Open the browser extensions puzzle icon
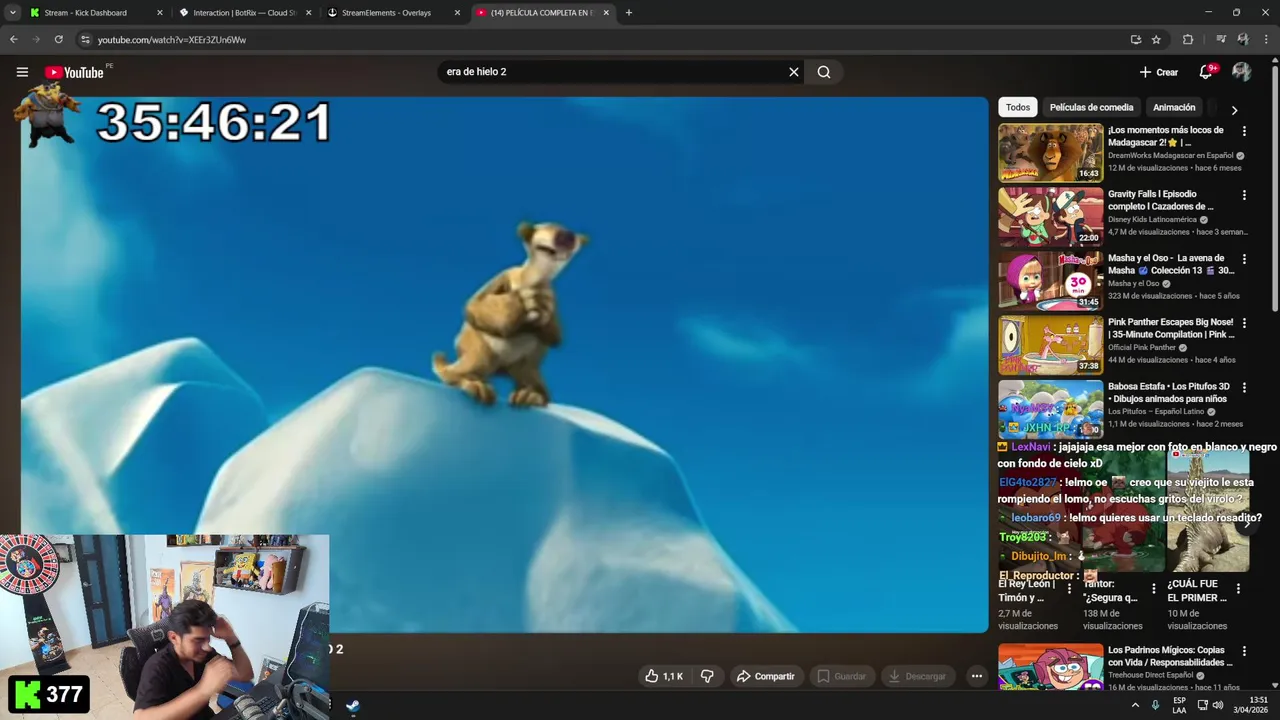The height and width of the screenshot is (720, 1280). (1188, 40)
